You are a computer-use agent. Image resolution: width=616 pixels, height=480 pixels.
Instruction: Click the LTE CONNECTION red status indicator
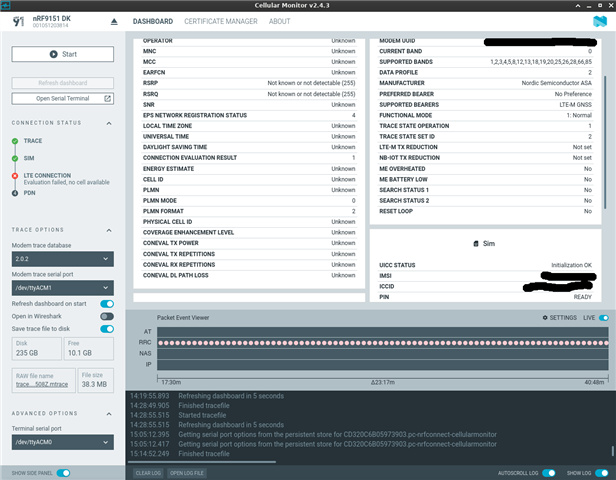click(15, 176)
